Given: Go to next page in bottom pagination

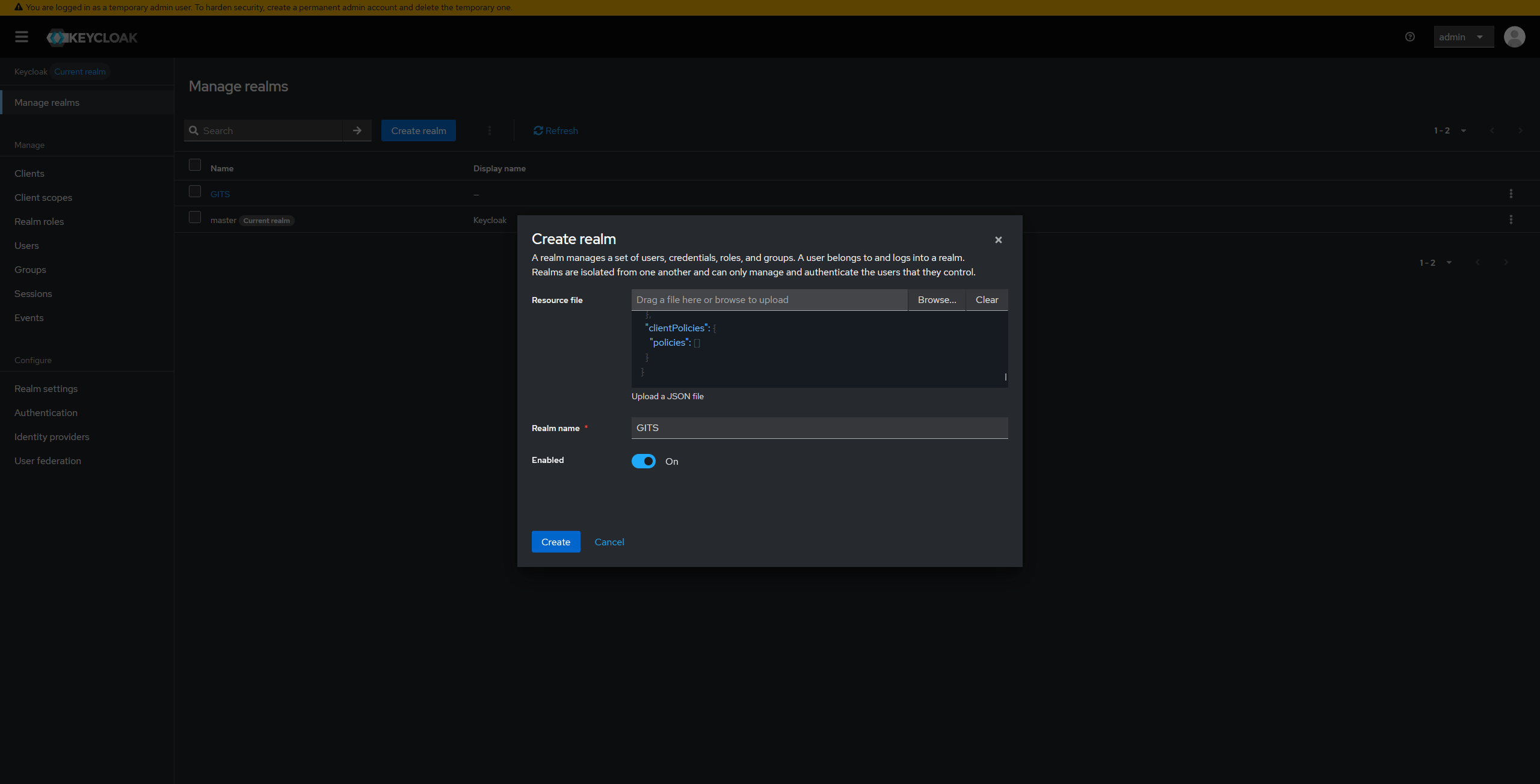Looking at the screenshot, I should coord(1506,262).
